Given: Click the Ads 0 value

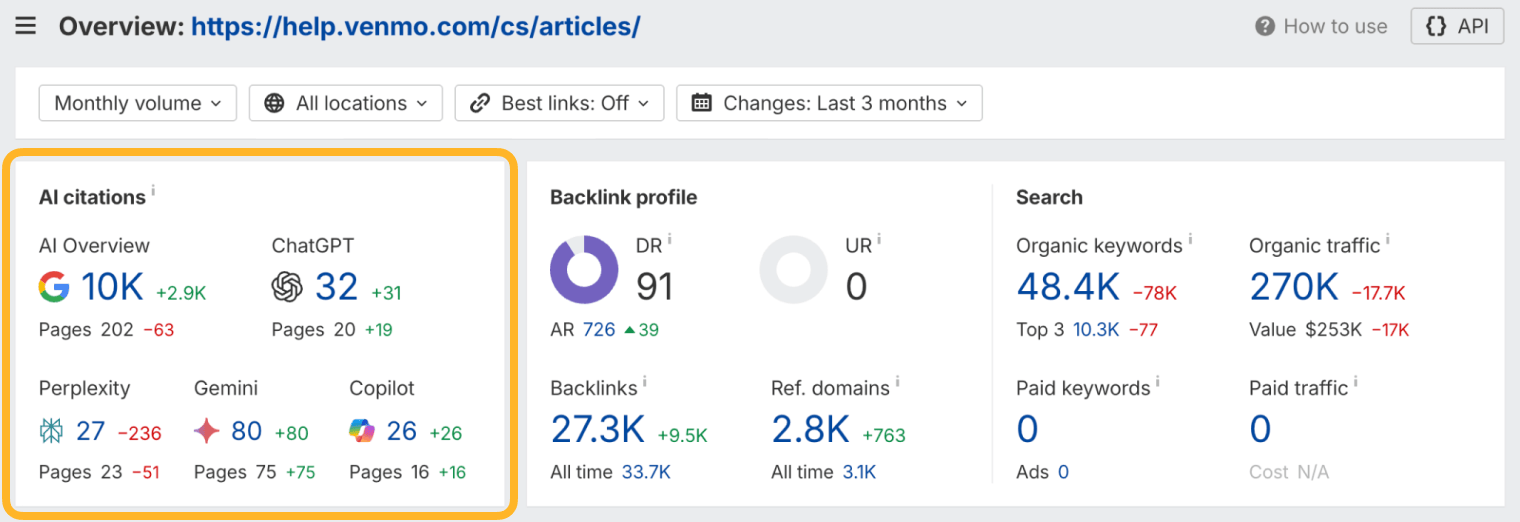Looking at the screenshot, I should point(1063,472).
